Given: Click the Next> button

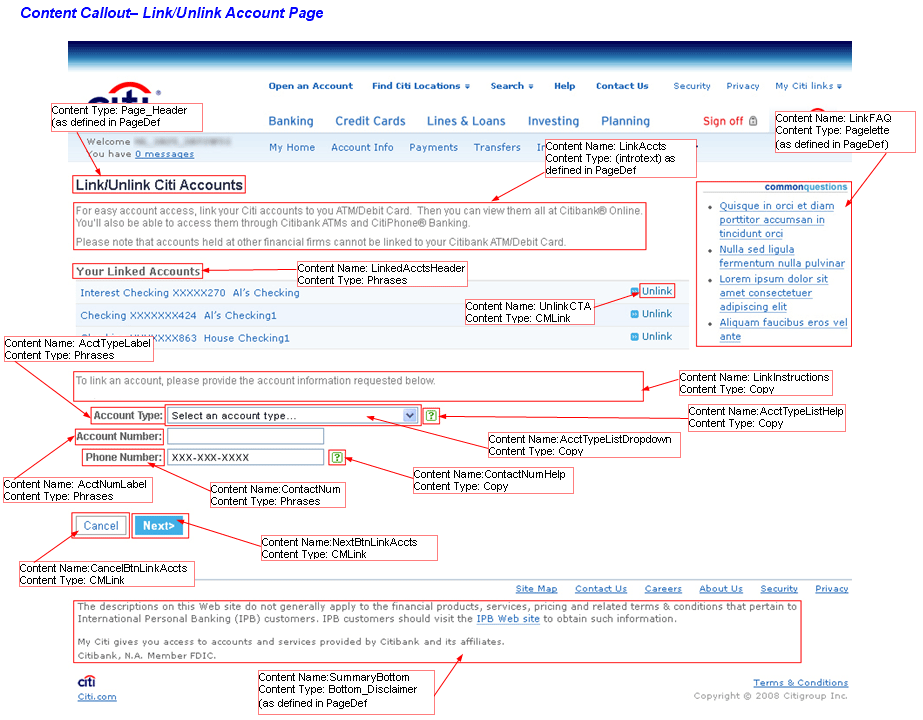Looking at the screenshot, I should pos(159,526).
